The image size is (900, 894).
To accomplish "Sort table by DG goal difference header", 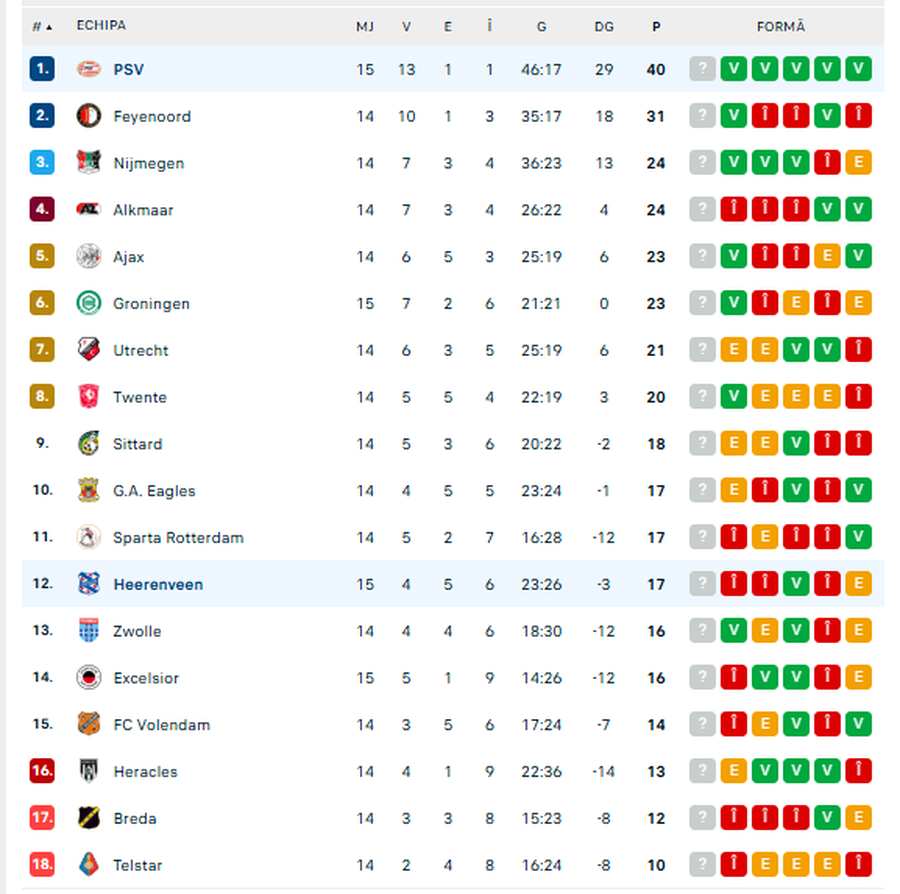I will click(x=604, y=27).
